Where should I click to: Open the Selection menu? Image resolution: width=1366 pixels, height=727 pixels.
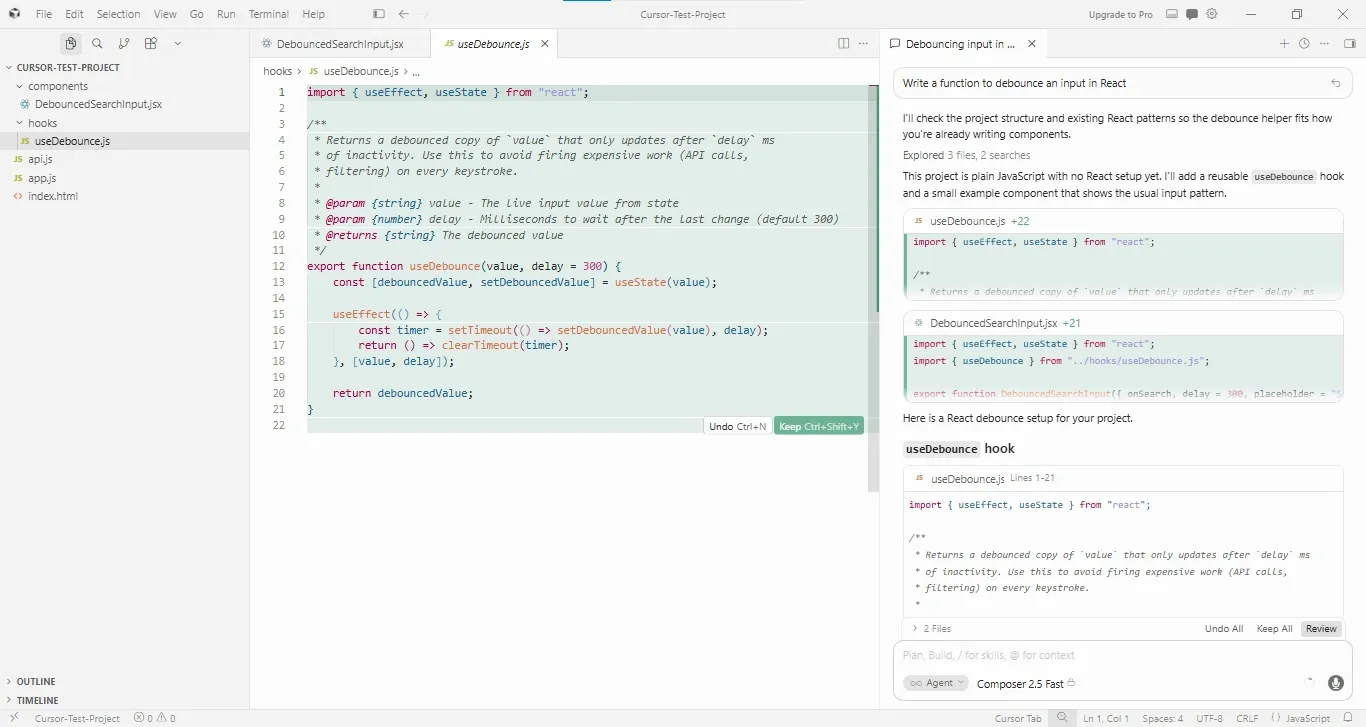click(x=118, y=14)
